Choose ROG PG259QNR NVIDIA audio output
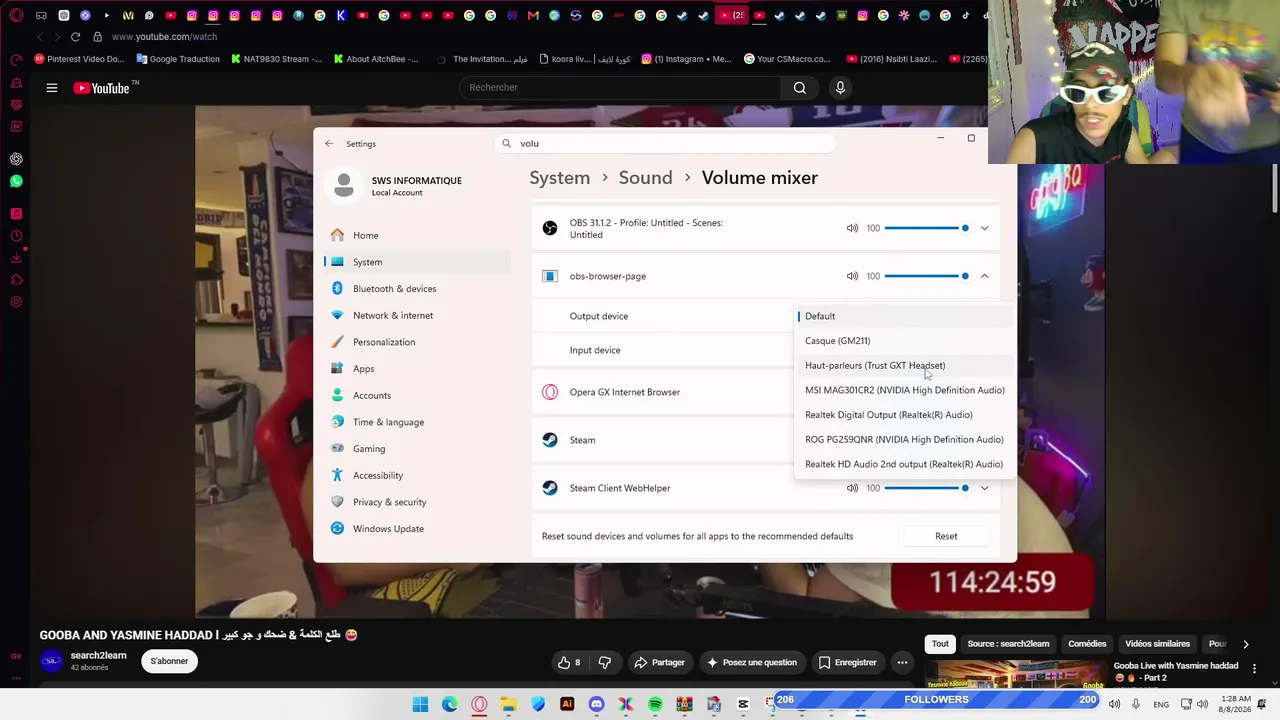The image size is (1280, 720). [x=904, y=440]
